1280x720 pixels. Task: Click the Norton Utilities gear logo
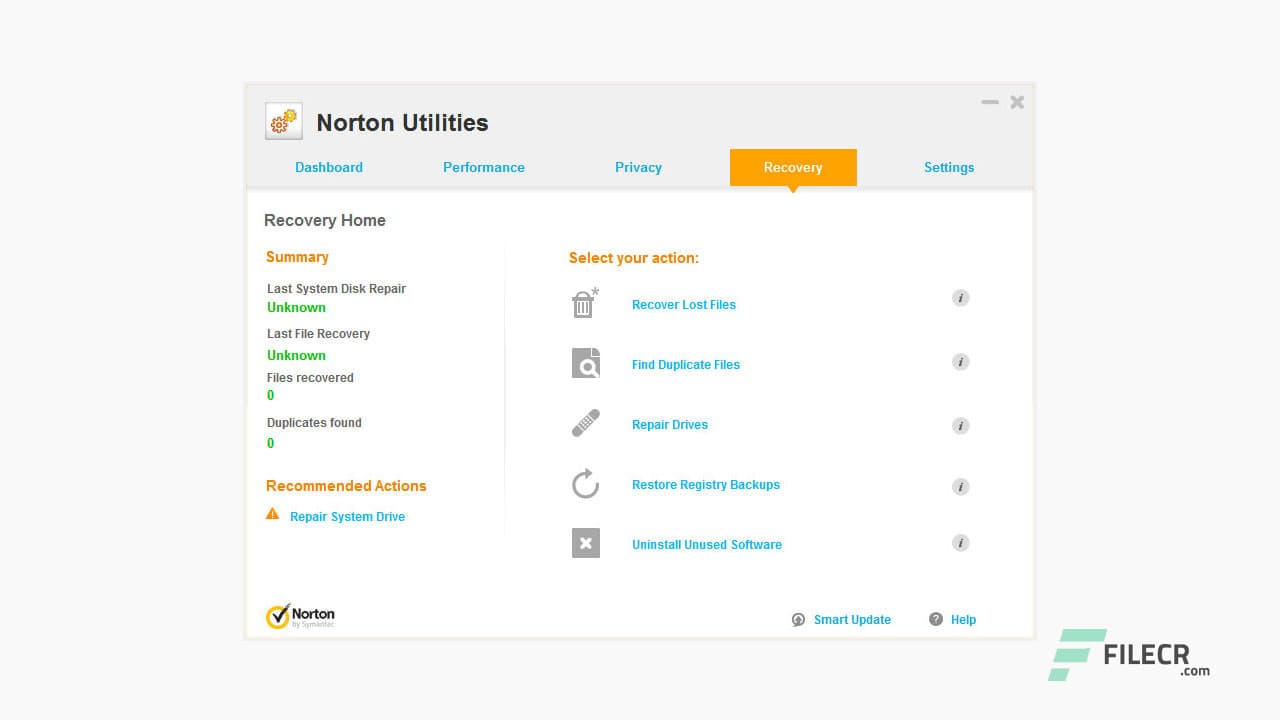click(283, 120)
